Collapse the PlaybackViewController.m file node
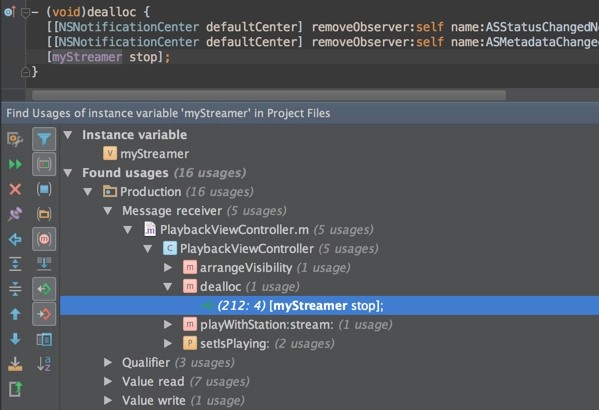 click(x=128, y=230)
